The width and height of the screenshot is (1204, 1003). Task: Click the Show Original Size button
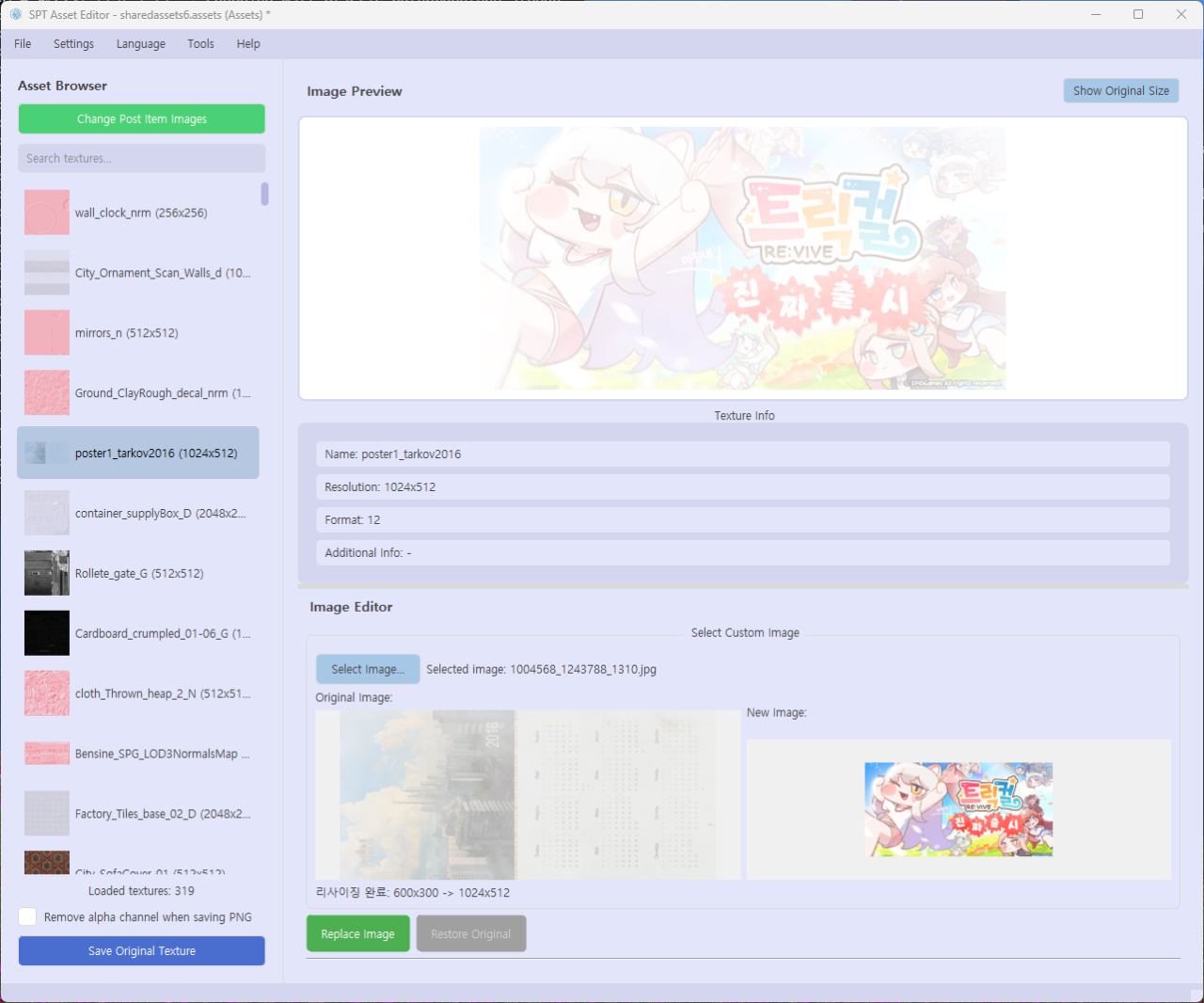pyautogui.click(x=1121, y=90)
